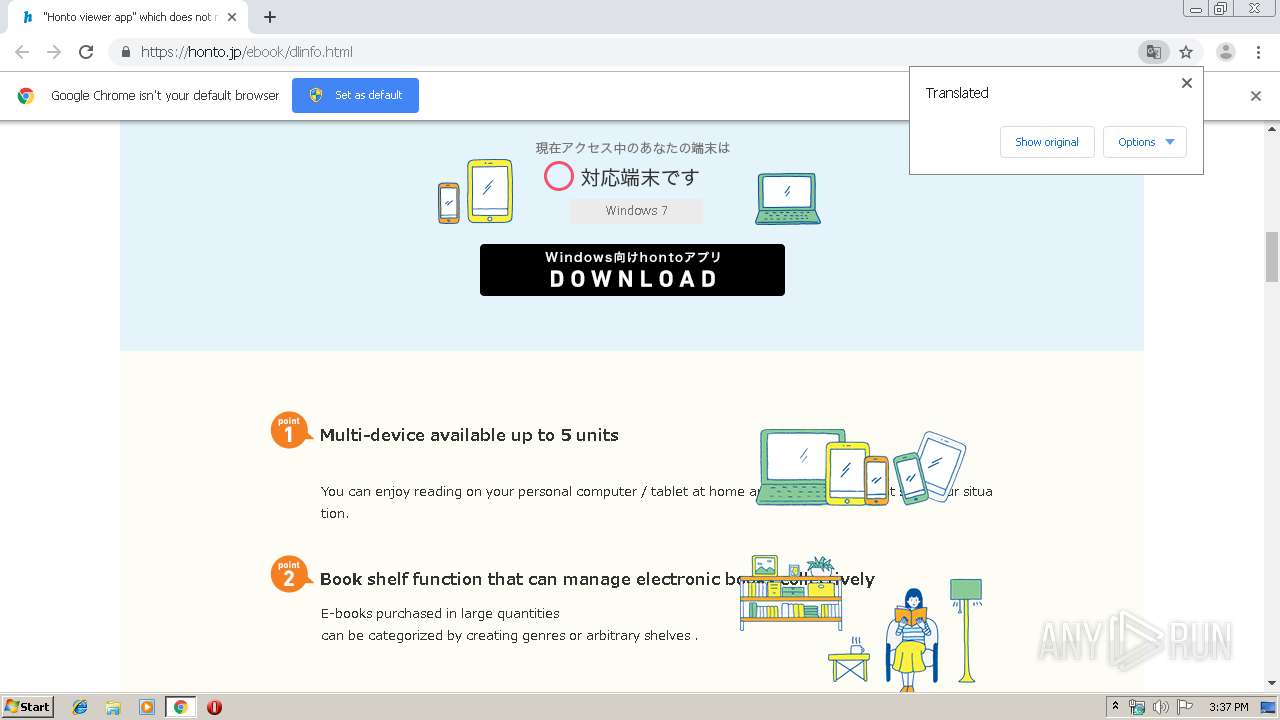The image size is (1280, 720).
Task: Close the Translated popup
Action: pyautogui.click(x=1187, y=83)
